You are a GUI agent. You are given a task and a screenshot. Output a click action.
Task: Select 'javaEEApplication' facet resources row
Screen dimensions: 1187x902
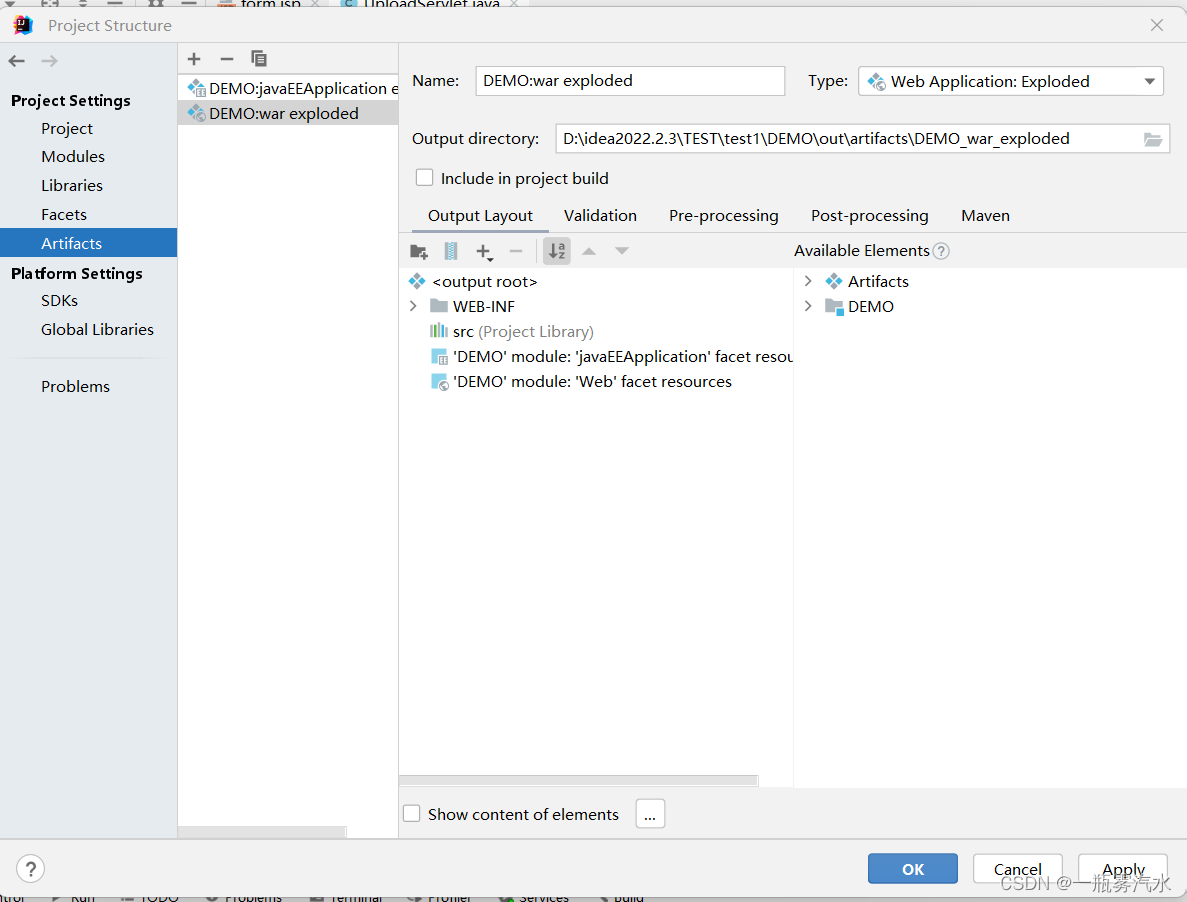tap(596, 357)
